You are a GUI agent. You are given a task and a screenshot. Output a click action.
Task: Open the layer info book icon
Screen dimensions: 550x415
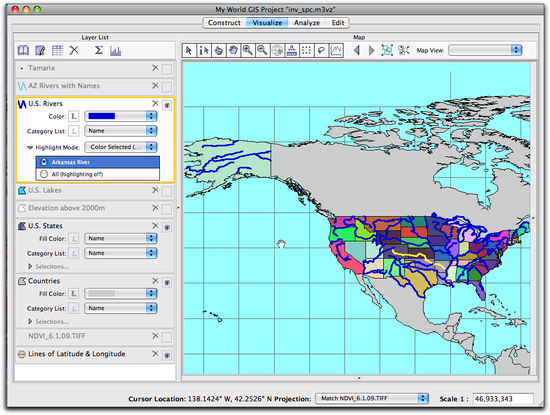coord(24,51)
